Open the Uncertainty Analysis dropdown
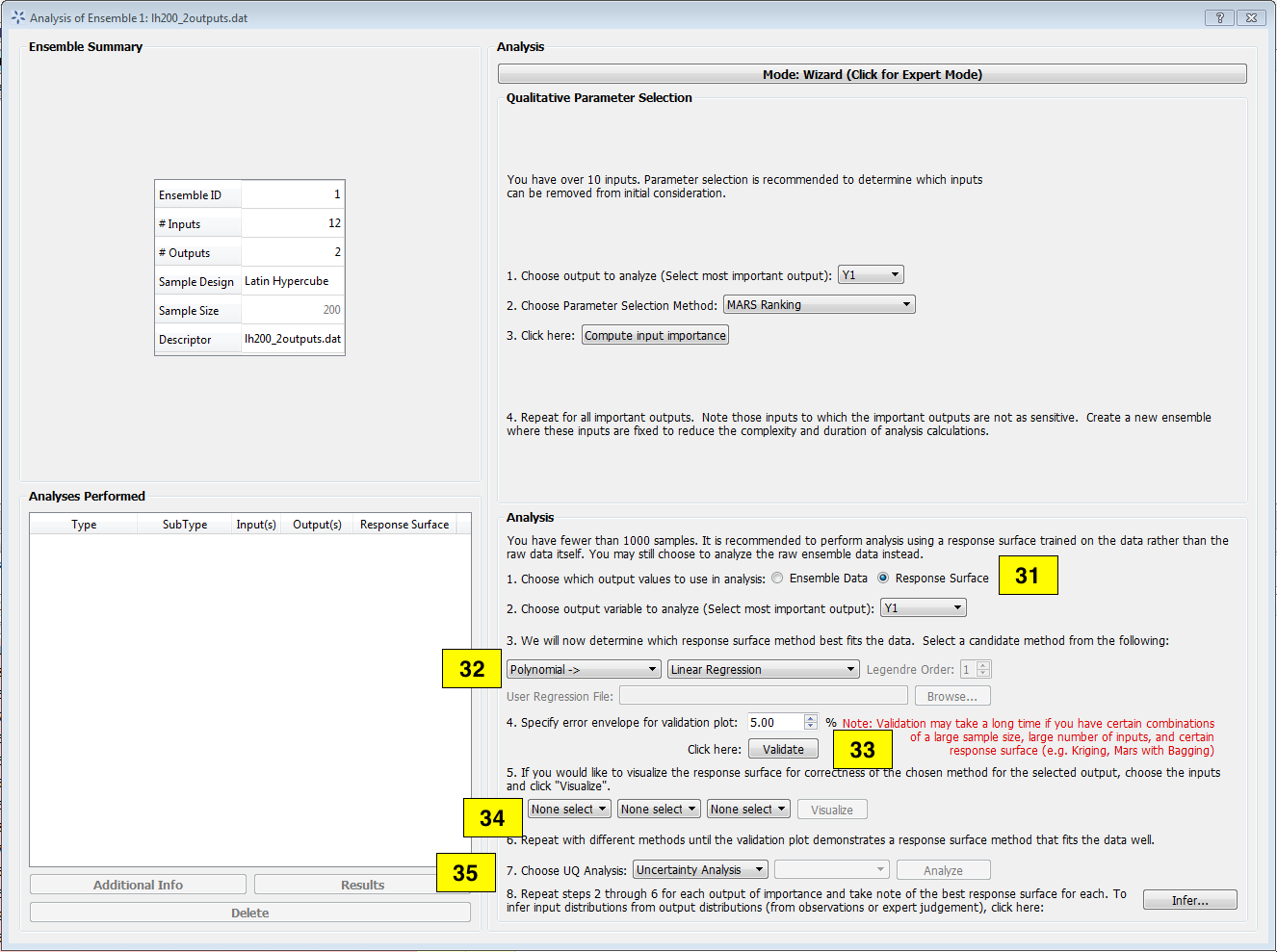 [x=699, y=868]
